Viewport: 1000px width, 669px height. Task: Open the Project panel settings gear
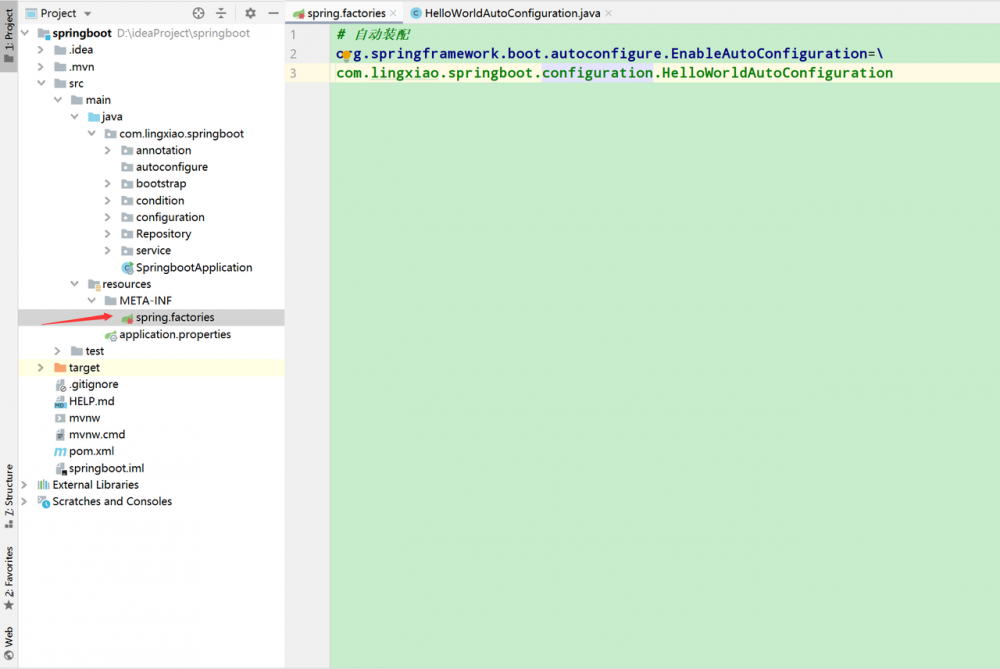tap(248, 13)
